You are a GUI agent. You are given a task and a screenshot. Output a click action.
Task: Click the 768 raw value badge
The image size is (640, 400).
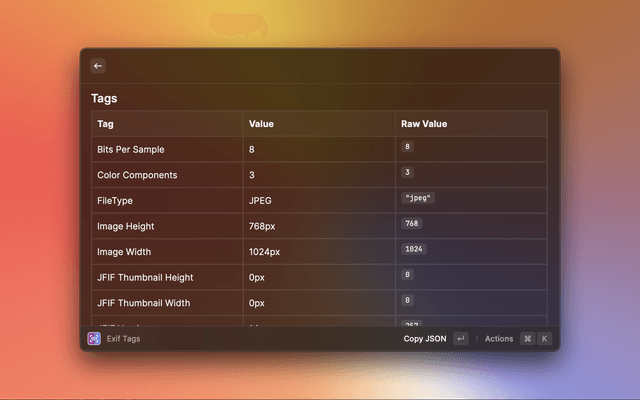(412, 223)
